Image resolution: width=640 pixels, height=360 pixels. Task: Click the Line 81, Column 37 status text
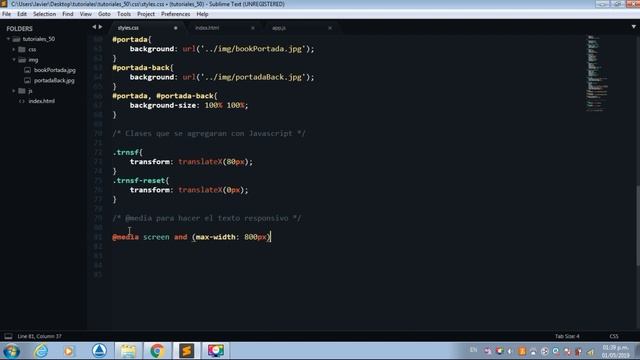pyautogui.click(x=39, y=336)
